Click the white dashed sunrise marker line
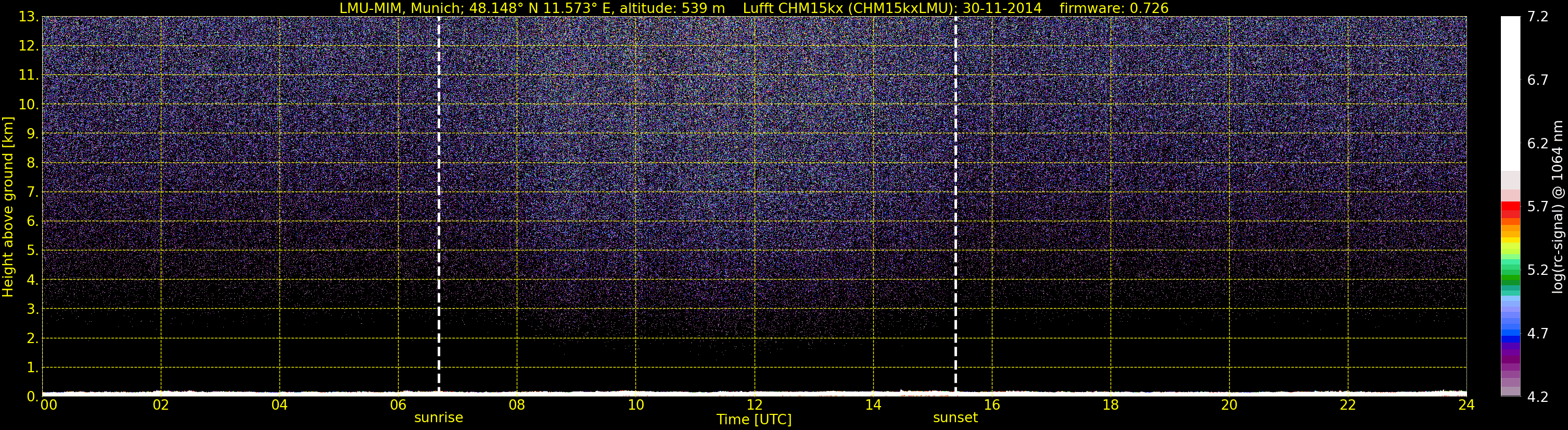 pyautogui.click(x=439, y=206)
